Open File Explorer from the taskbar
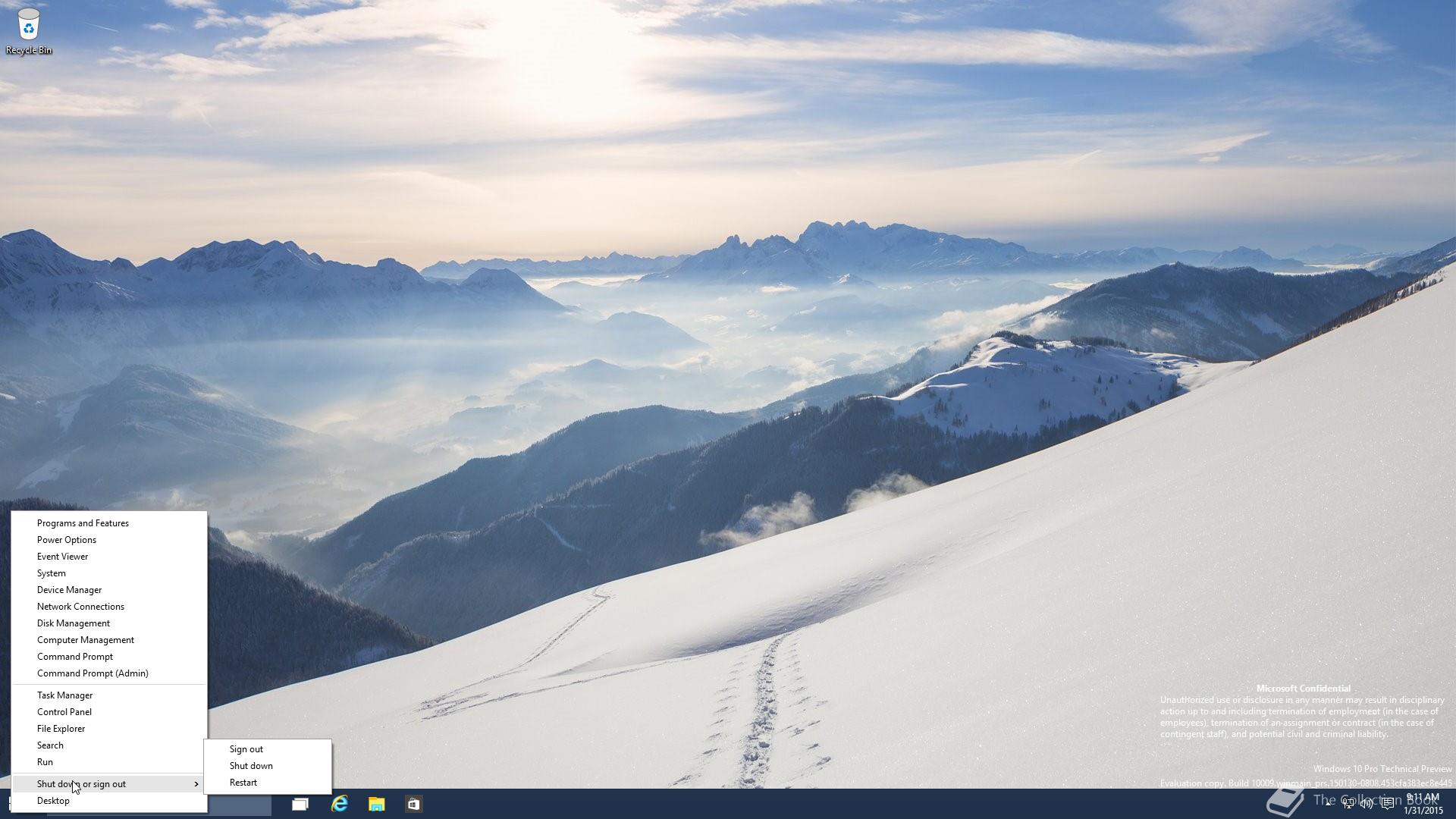This screenshot has width=1456, height=819. [x=376, y=804]
